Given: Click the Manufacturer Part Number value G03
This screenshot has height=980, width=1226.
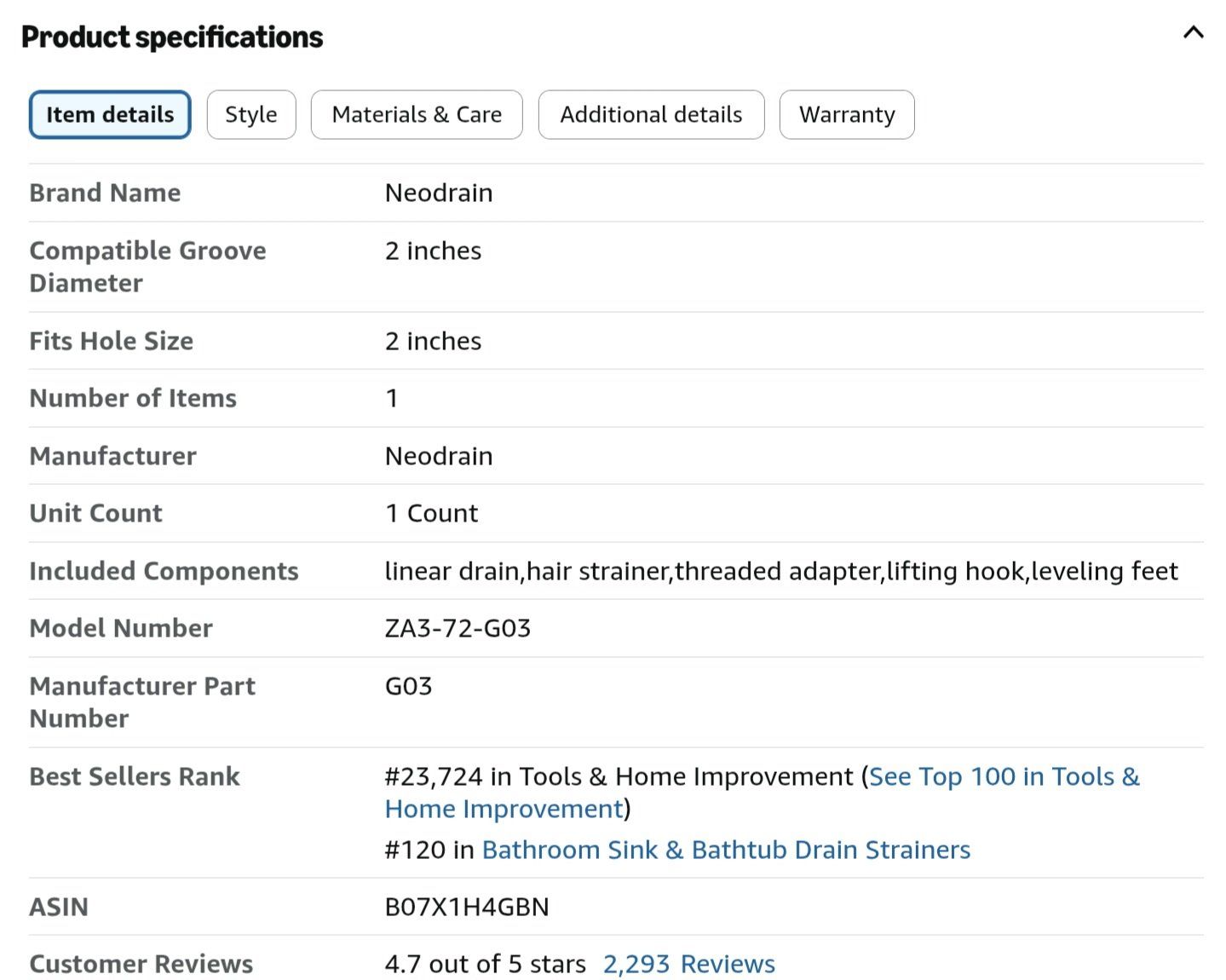Looking at the screenshot, I should [x=408, y=686].
